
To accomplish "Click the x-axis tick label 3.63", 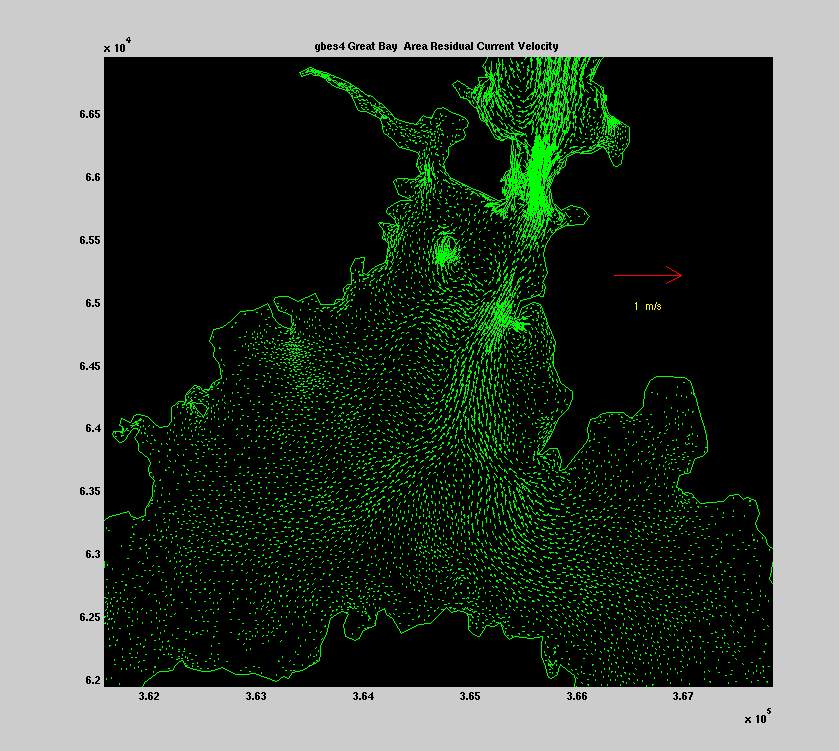I will 256,696.
